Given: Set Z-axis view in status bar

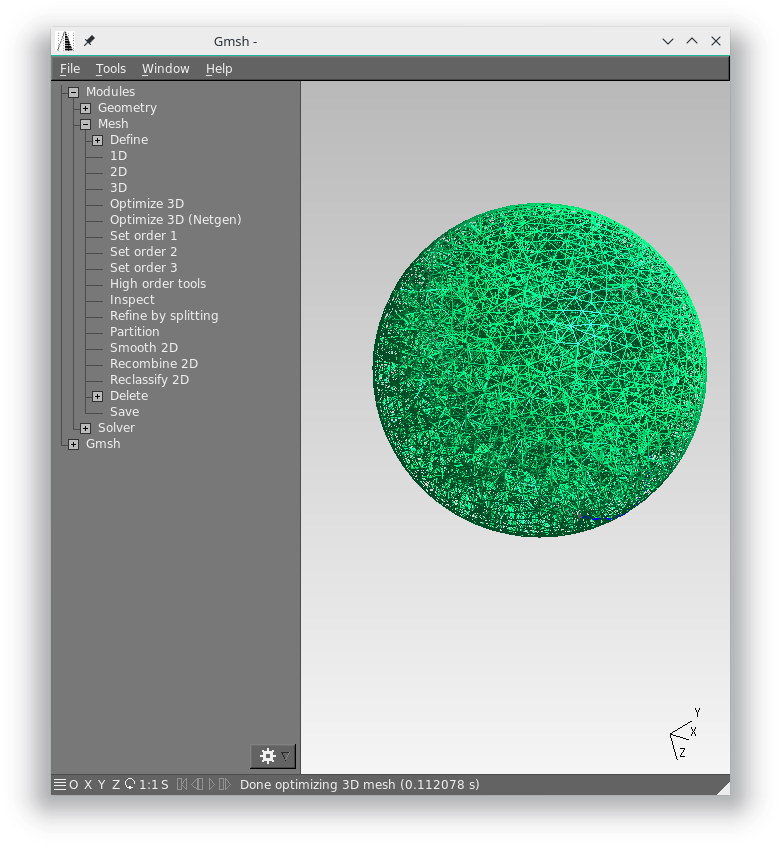Looking at the screenshot, I should click(x=115, y=784).
